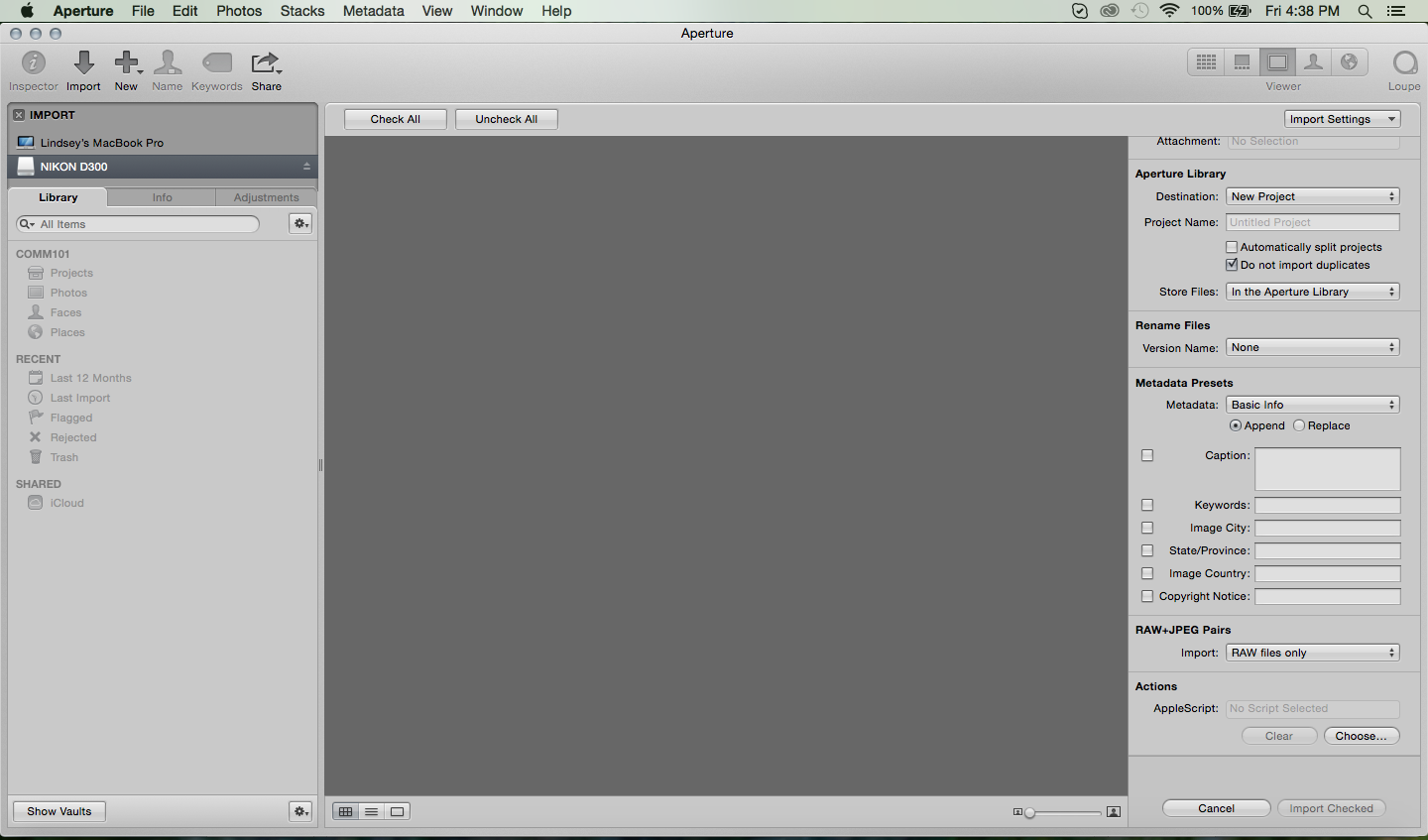Eject the NIKON D300 card
The width and height of the screenshot is (1428, 840).
coord(306,167)
